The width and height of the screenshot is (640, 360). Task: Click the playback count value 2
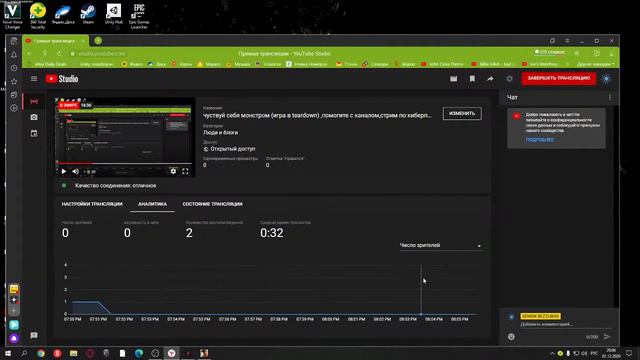[x=189, y=233]
